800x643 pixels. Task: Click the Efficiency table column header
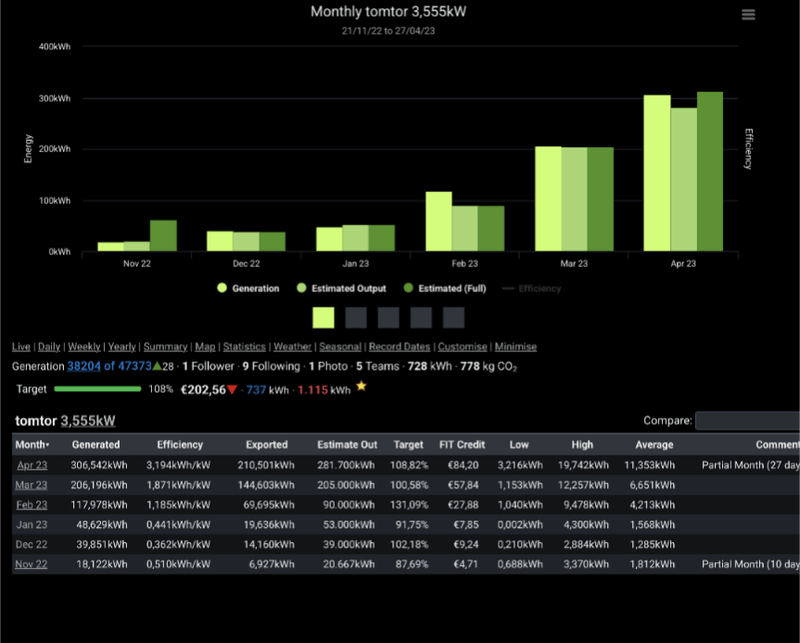pos(180,444)
